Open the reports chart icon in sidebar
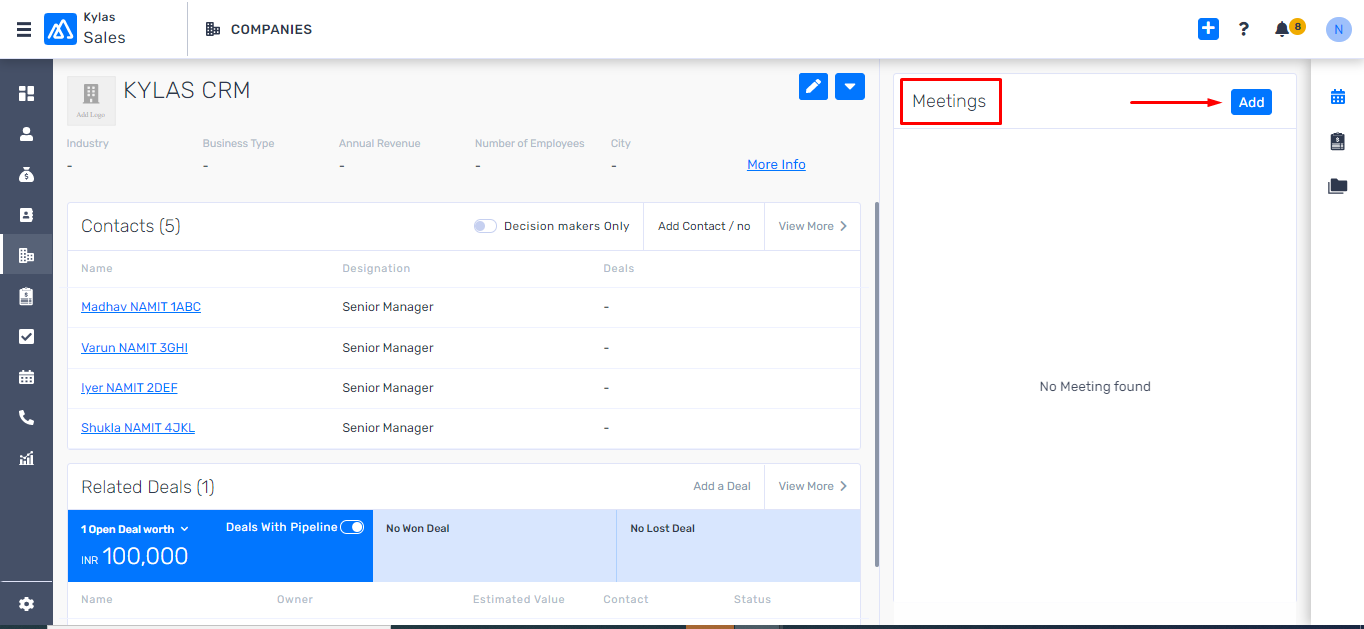This screenshot has height=629, width=1364. [x=26, y=458]
